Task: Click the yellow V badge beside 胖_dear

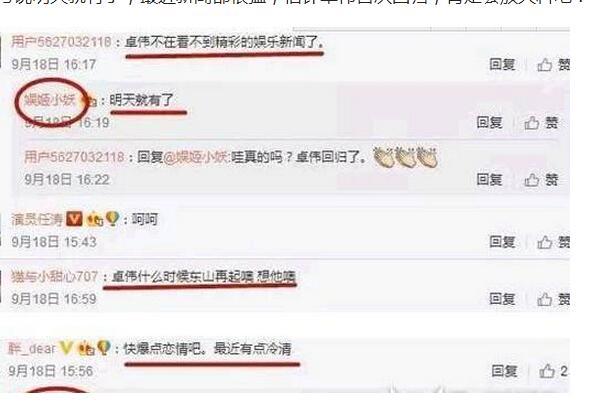Action: pyautogui.click(x=66, y=348)
